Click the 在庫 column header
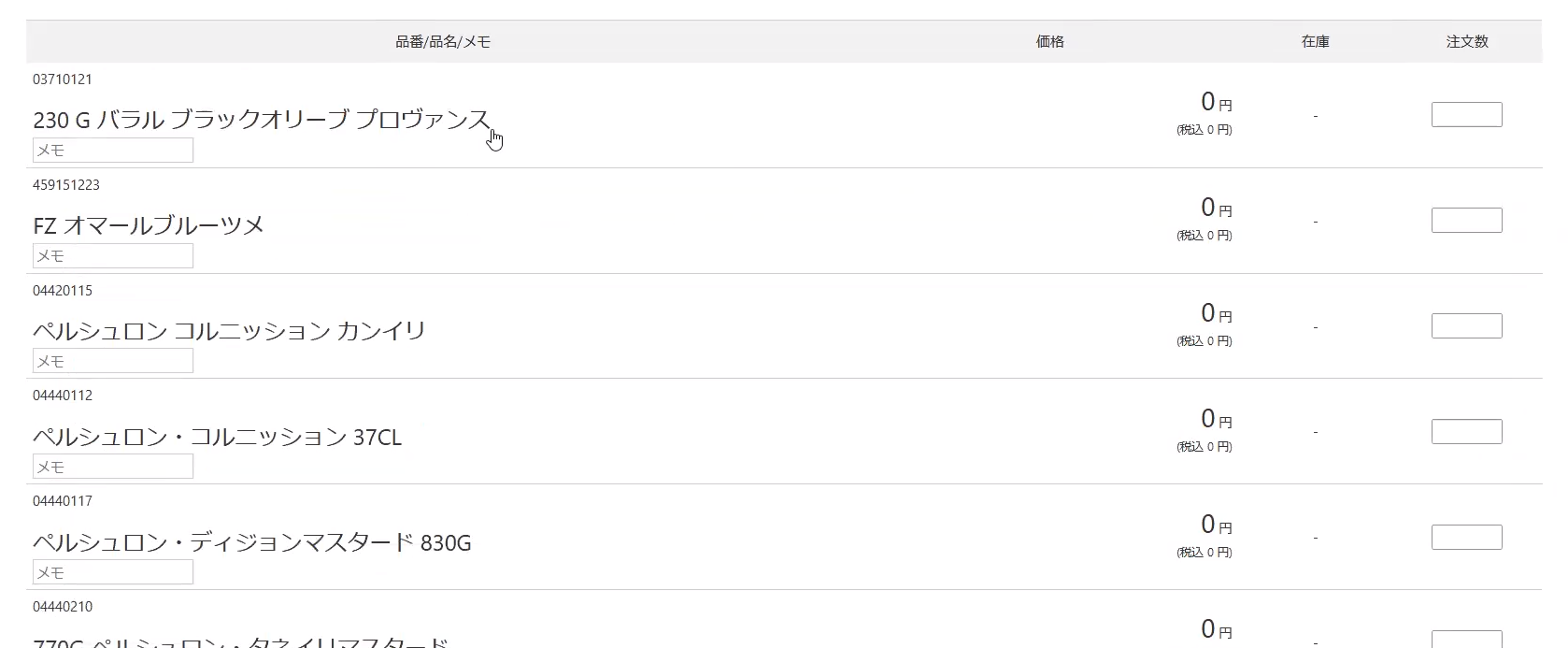This screenshot has height=648, width=1568. click(x=1315, y=42)
